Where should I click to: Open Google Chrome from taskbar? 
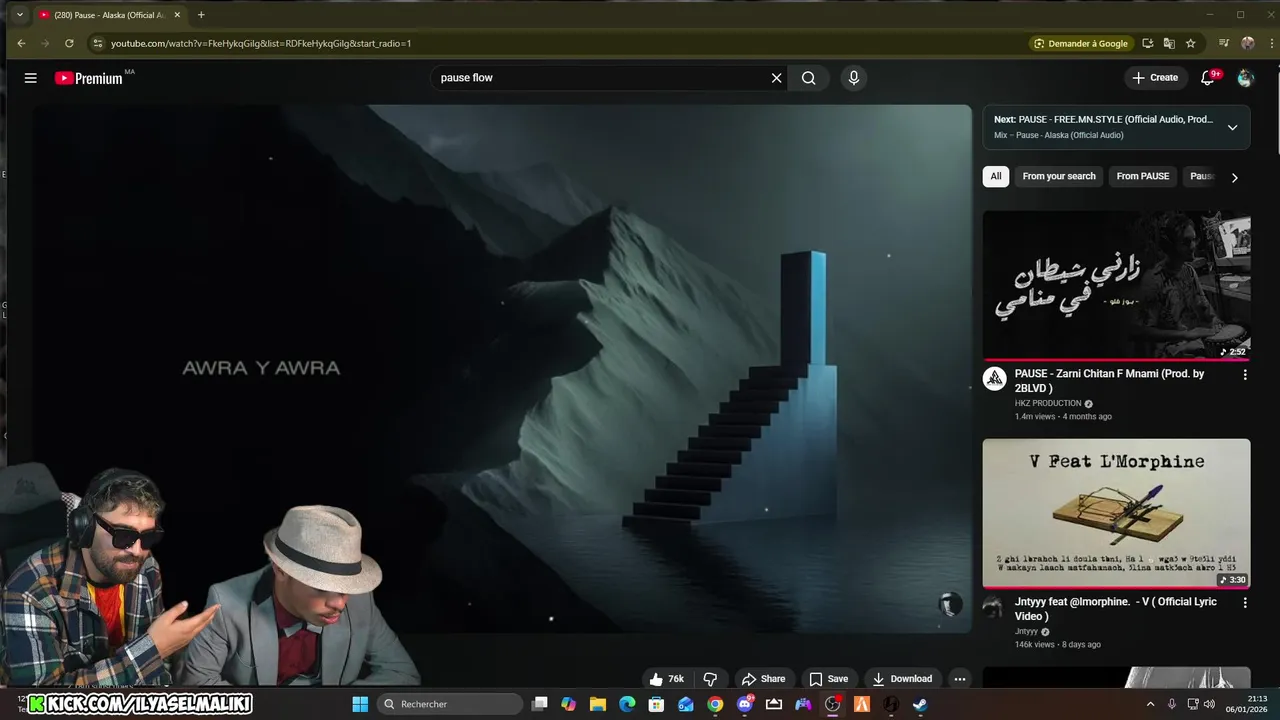click(715, 704)
